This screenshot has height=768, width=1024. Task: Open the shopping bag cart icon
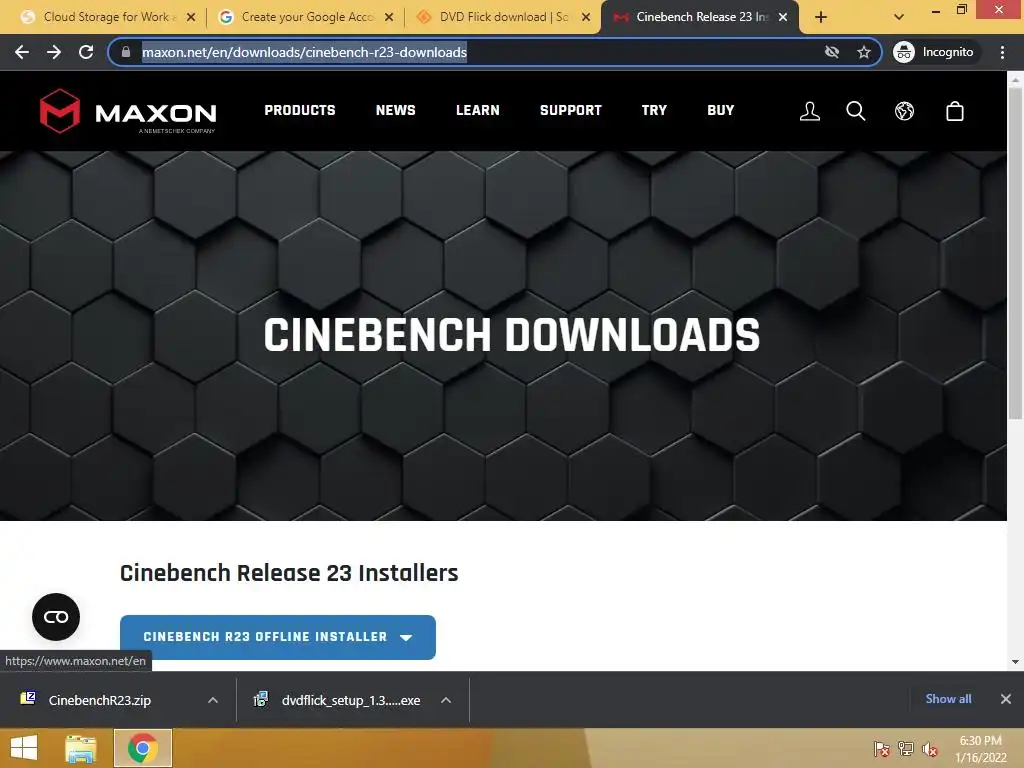coord(955,111)
